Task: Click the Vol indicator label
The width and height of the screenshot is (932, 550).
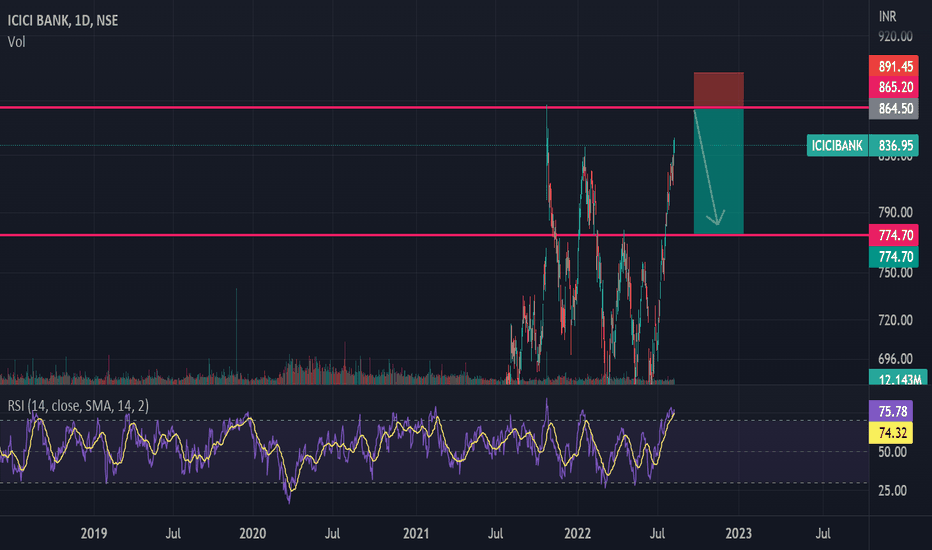Action: click(17, 42)
